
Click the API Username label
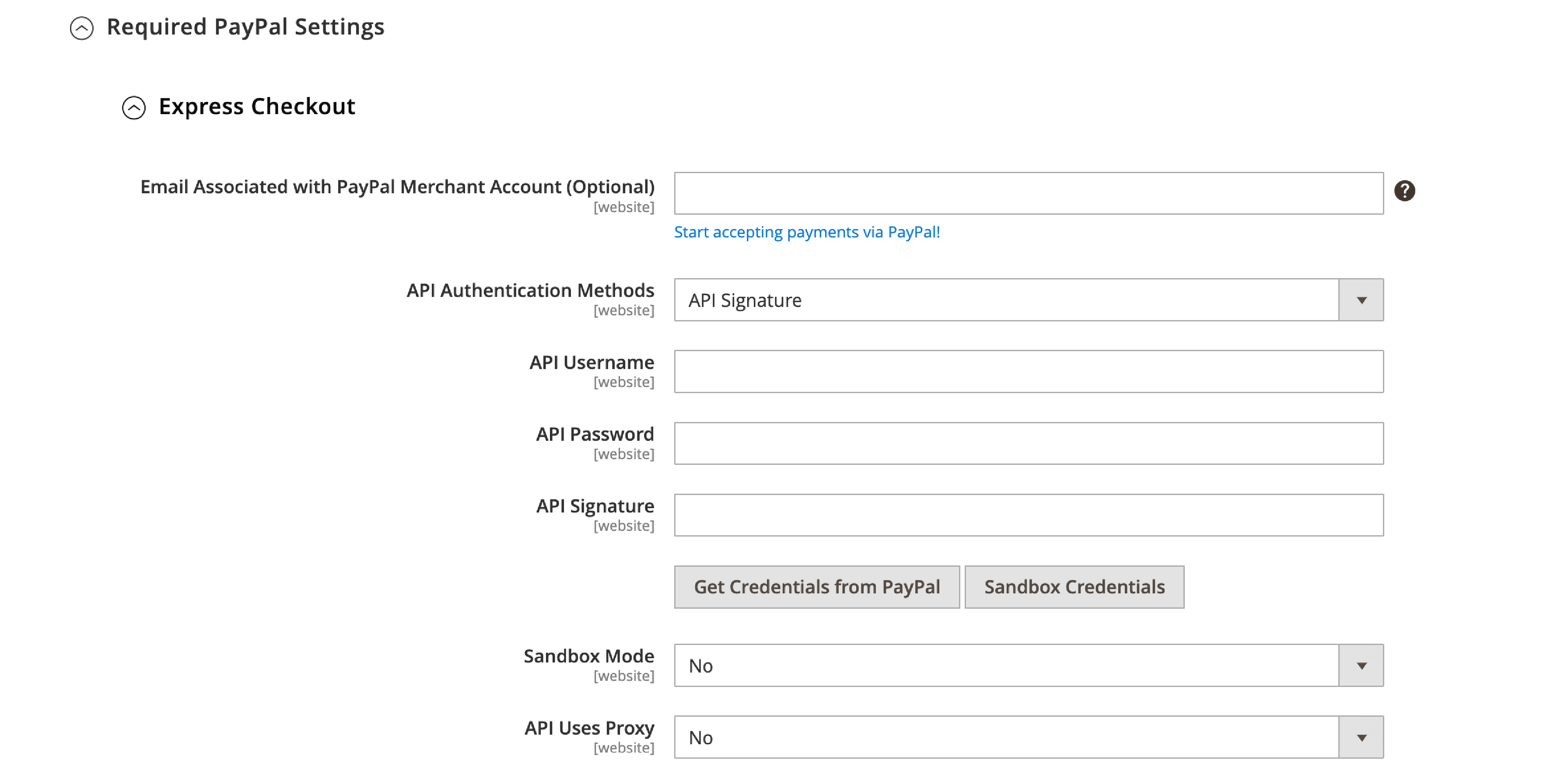pyautogui.click(x=591, y=363)
